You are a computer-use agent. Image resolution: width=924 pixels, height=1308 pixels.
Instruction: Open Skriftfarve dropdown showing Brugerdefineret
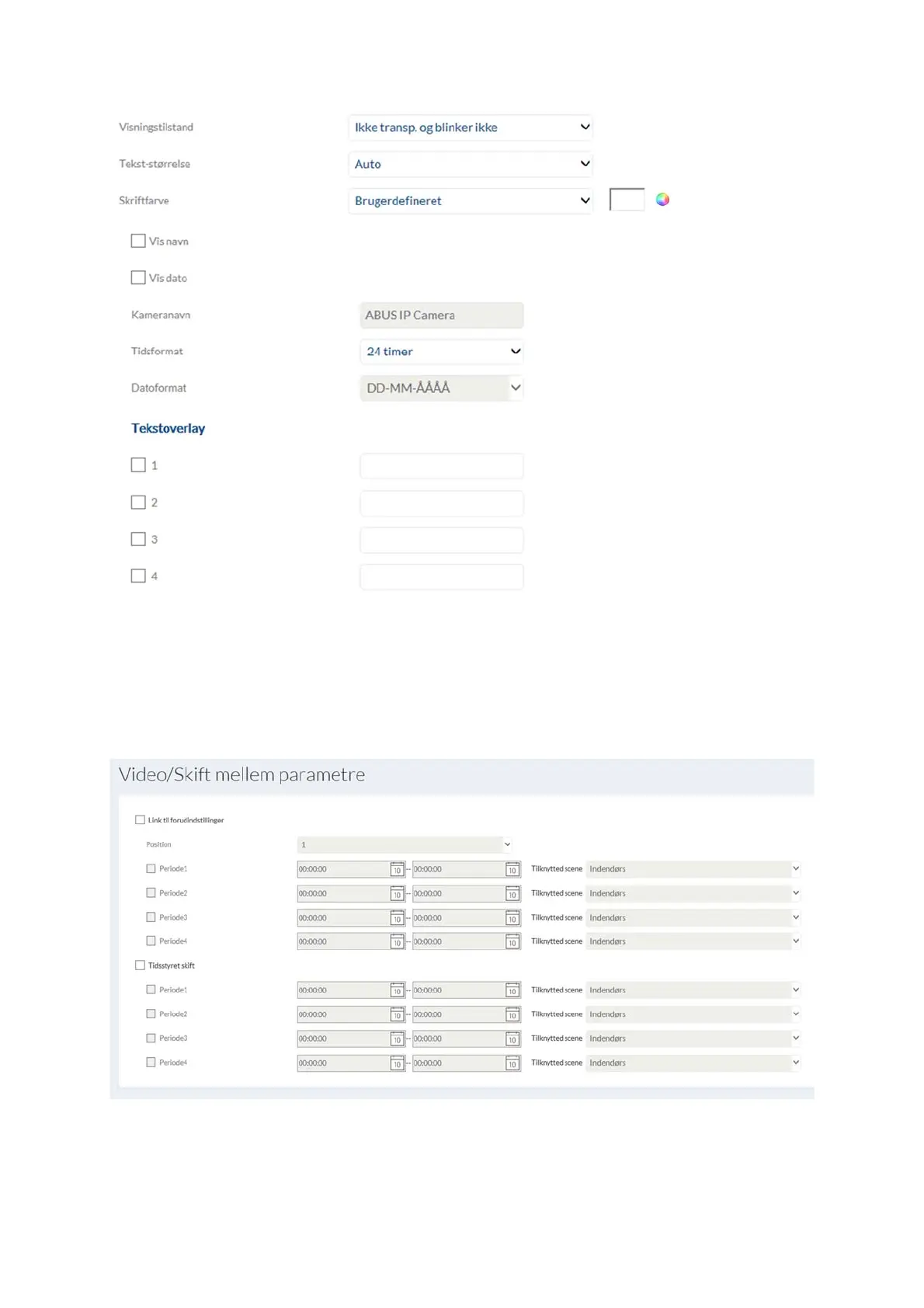click(471, 200)
